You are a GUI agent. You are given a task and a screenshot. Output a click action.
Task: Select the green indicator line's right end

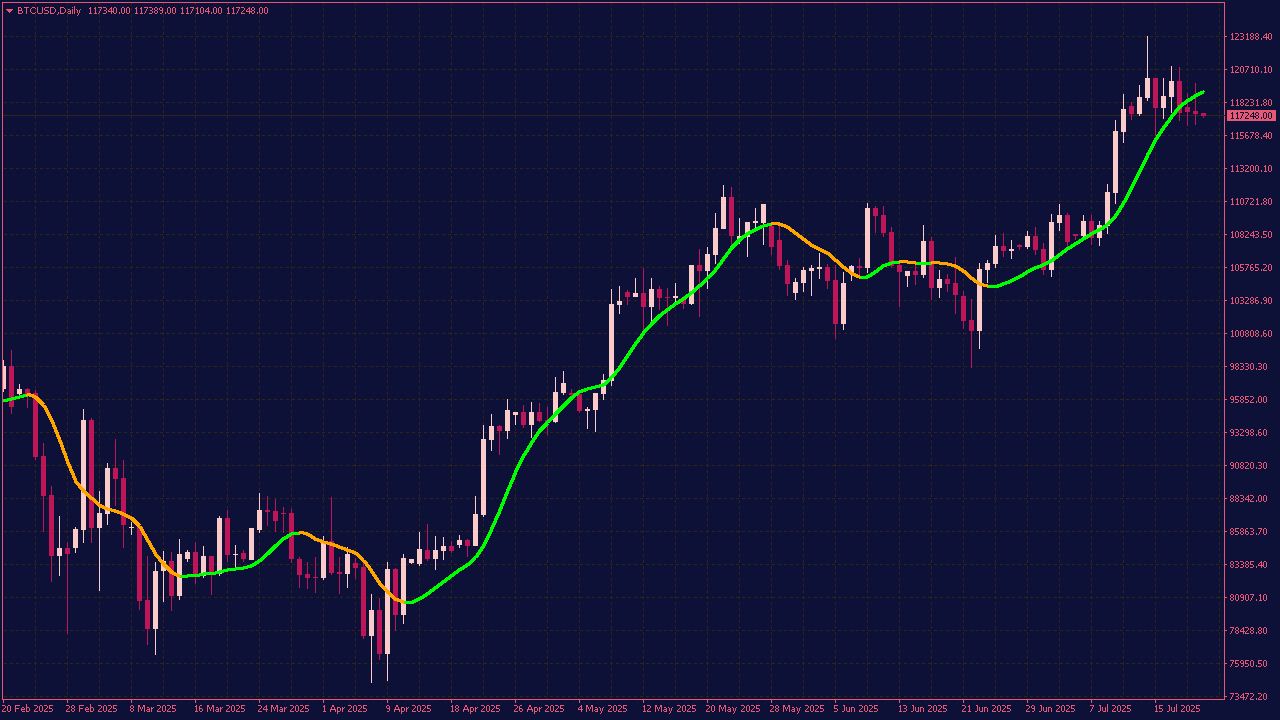click(1201, 92)
